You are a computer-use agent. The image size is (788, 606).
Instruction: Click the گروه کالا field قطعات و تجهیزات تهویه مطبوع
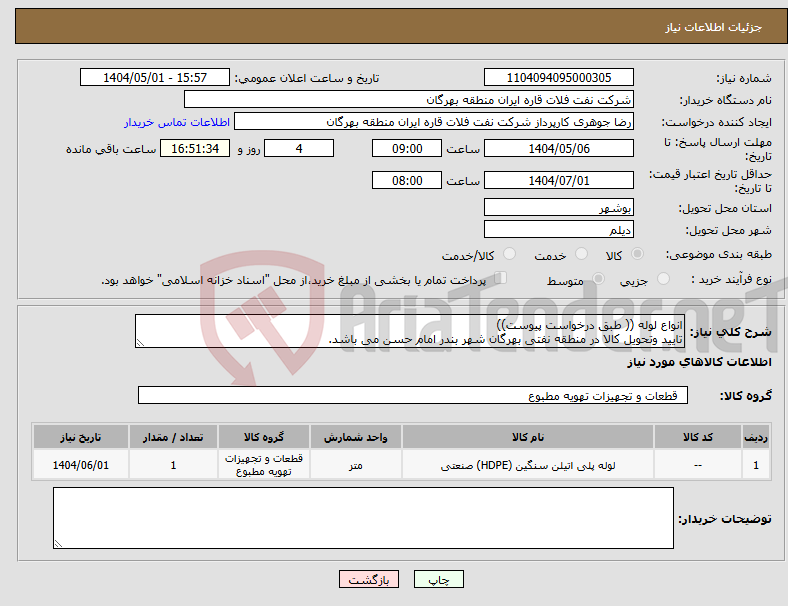point(413,395)
